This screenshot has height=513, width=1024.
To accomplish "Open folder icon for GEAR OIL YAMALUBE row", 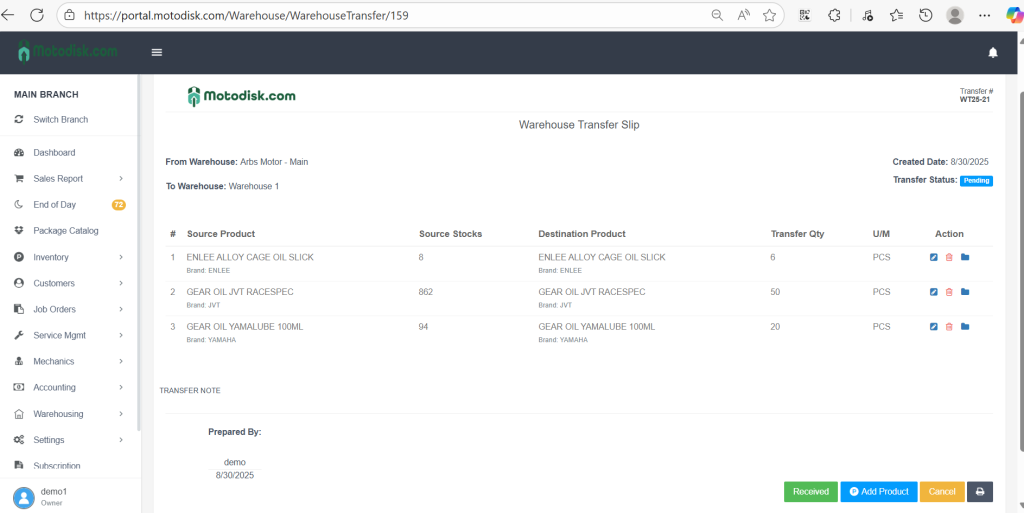I will (x=965, y=327).
